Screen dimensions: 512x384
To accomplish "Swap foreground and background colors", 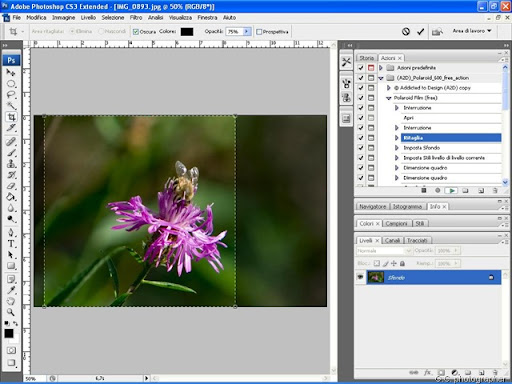I will [15, 323].
